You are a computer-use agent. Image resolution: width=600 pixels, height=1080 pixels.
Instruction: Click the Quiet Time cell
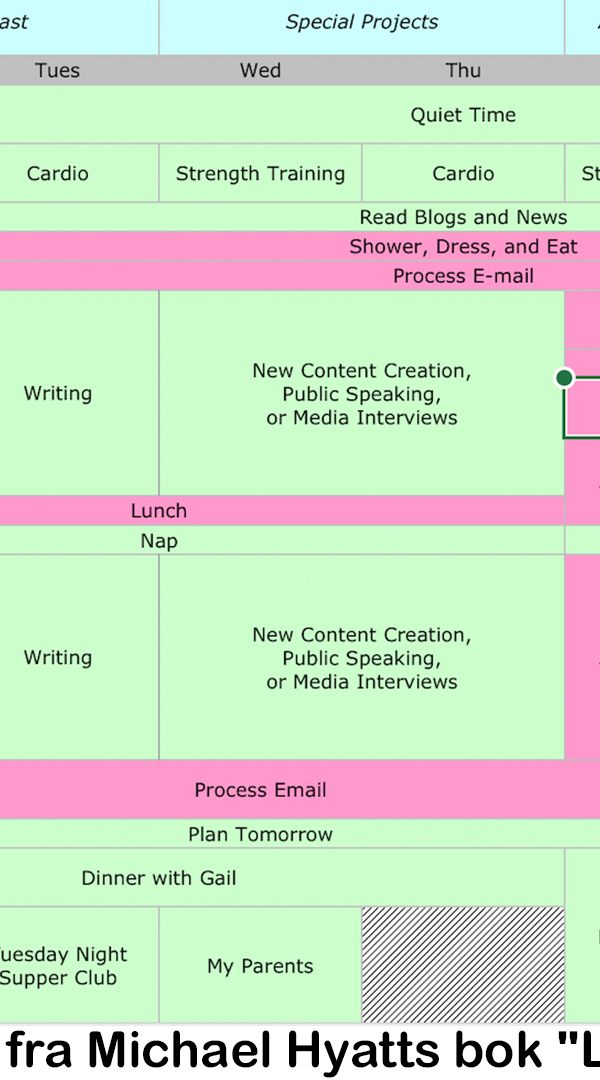(x=300, y=114)
